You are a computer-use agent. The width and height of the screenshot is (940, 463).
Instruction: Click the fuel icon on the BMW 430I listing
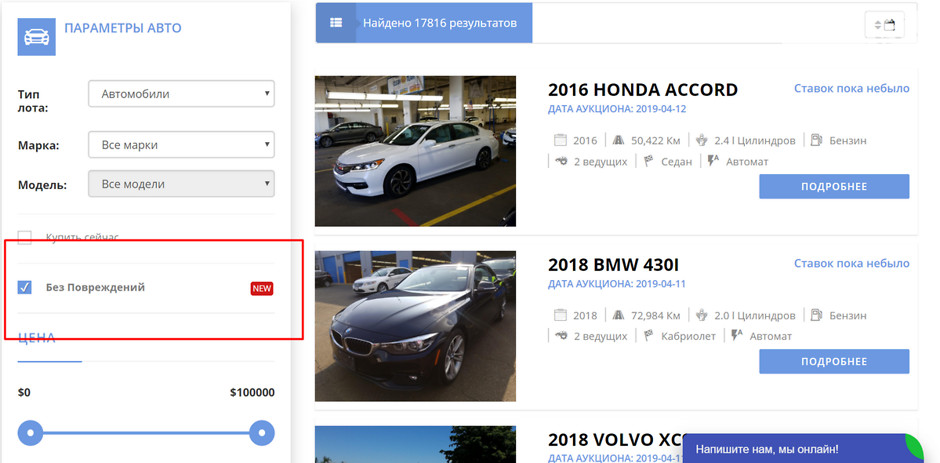(816, 315)
